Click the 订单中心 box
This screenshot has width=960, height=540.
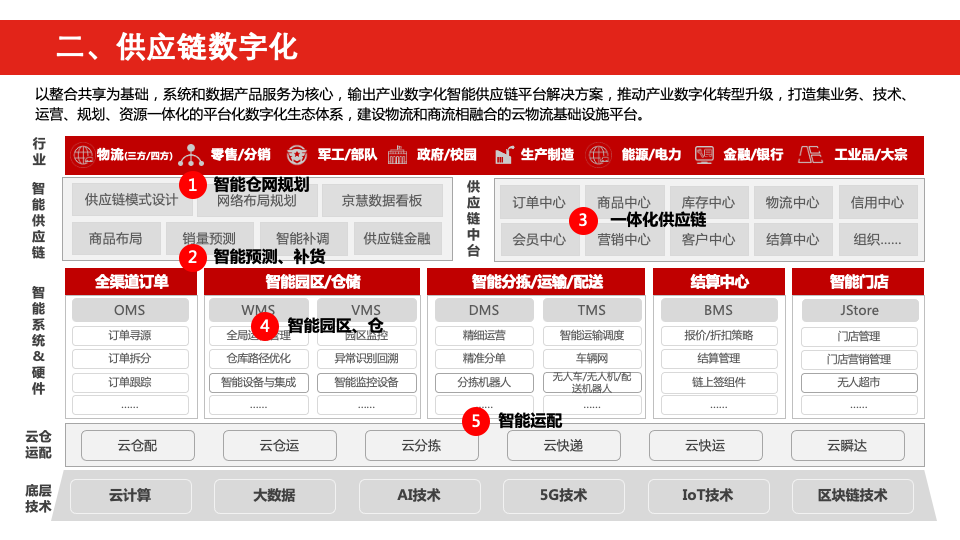pos(539,203)
